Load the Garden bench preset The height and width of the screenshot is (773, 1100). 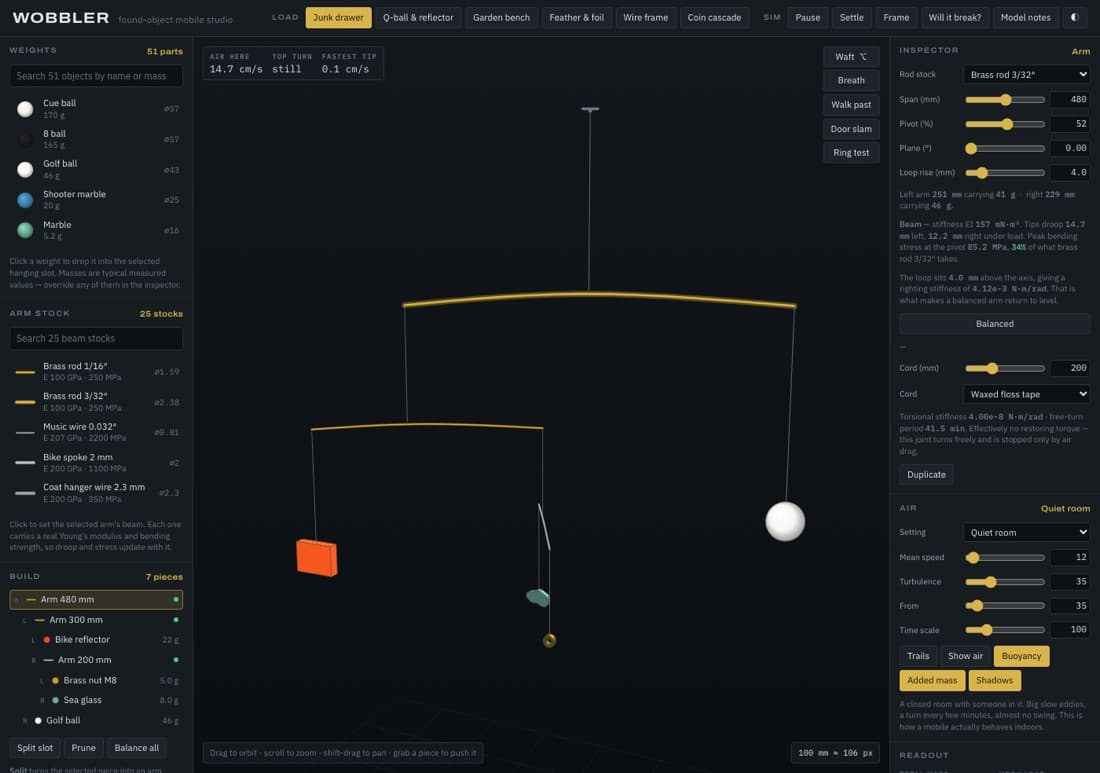[502, 18]
